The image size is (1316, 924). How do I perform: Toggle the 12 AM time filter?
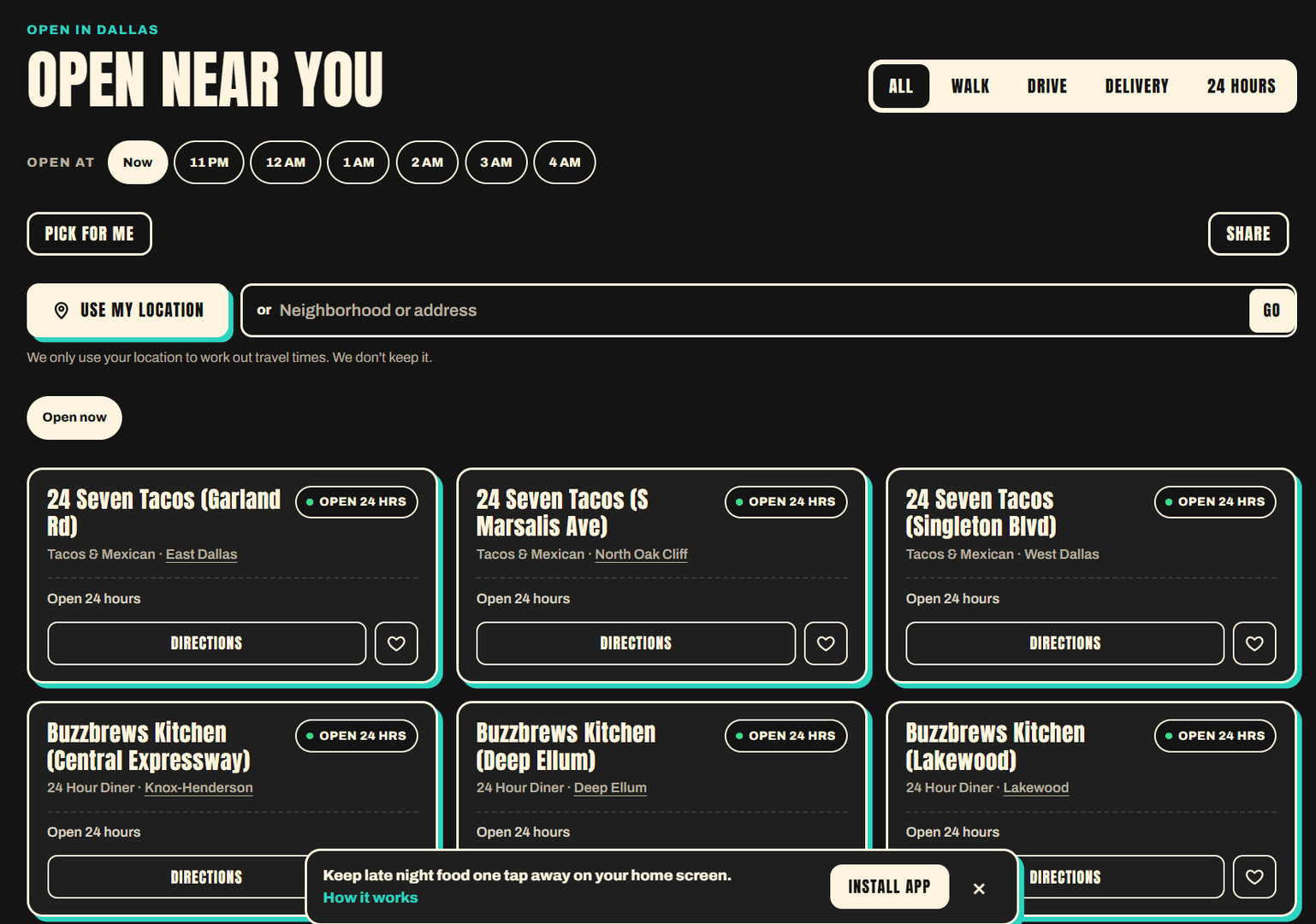285,163
